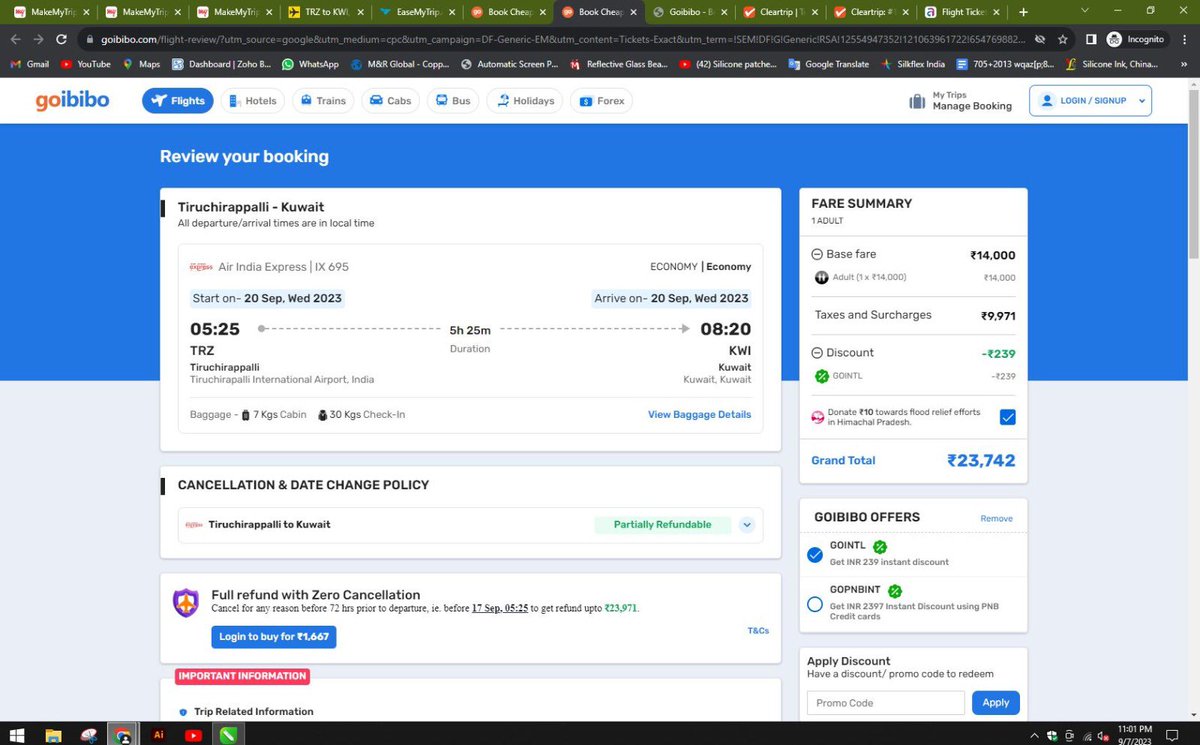Uncheck the flood relief donation checkbox
Viewport: 1200px width, 745px height.
tap(1007, 417)
